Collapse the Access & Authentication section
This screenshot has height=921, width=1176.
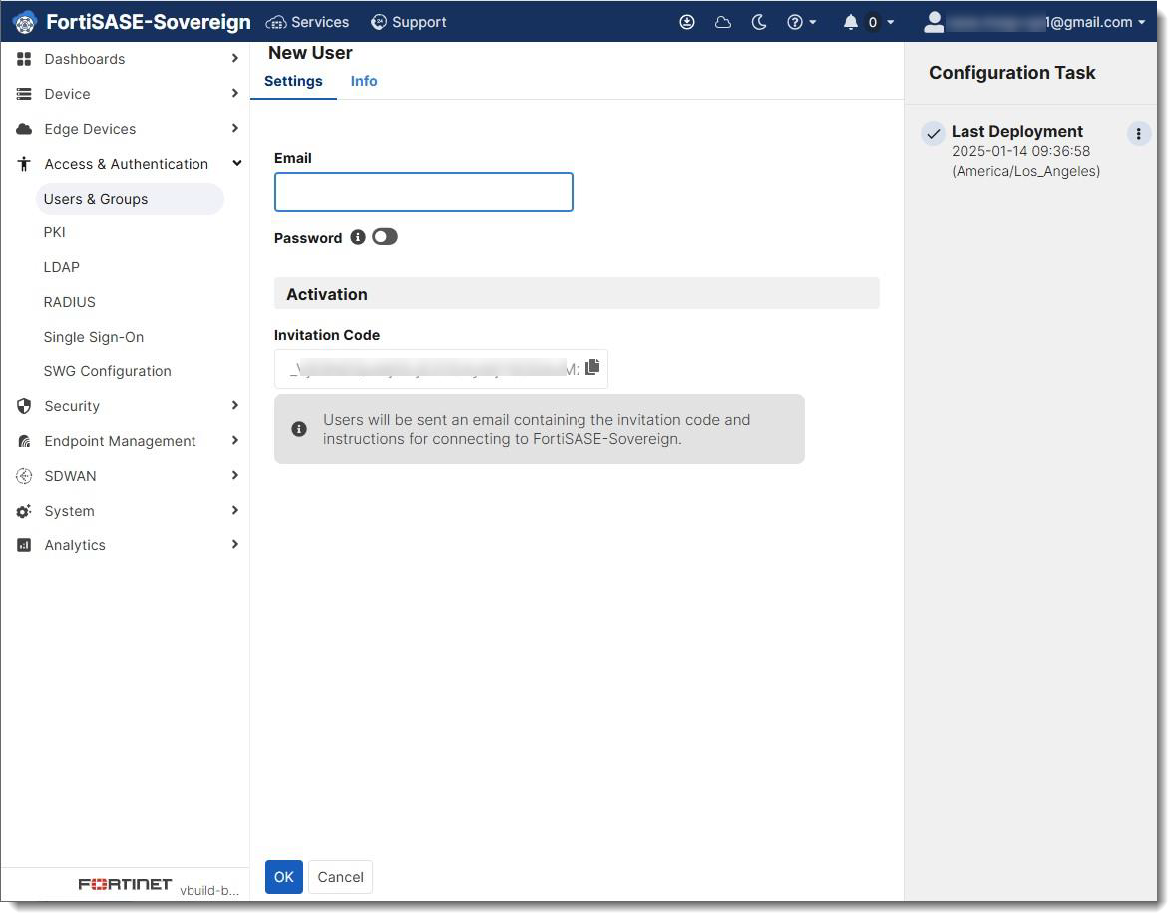pyautogui.click(x=237, y=164)
